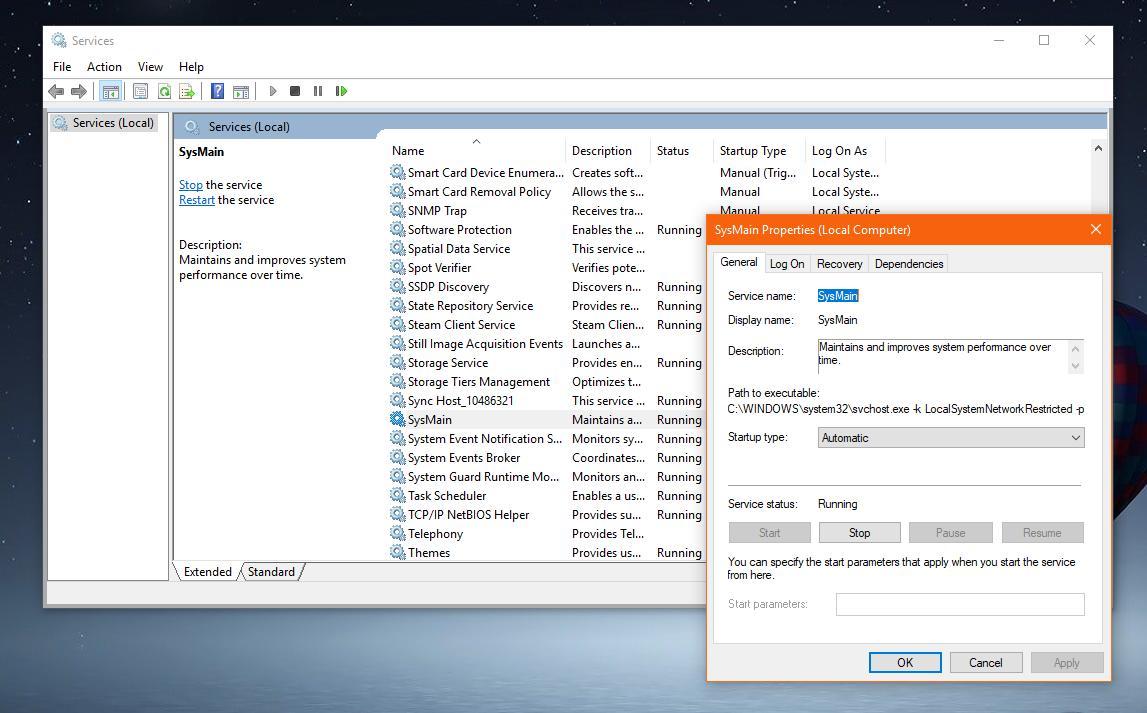Click the gear icon beside SSDP Discovery
Image resolution: width=1147 pixels, height=713 pixels.
397,286
